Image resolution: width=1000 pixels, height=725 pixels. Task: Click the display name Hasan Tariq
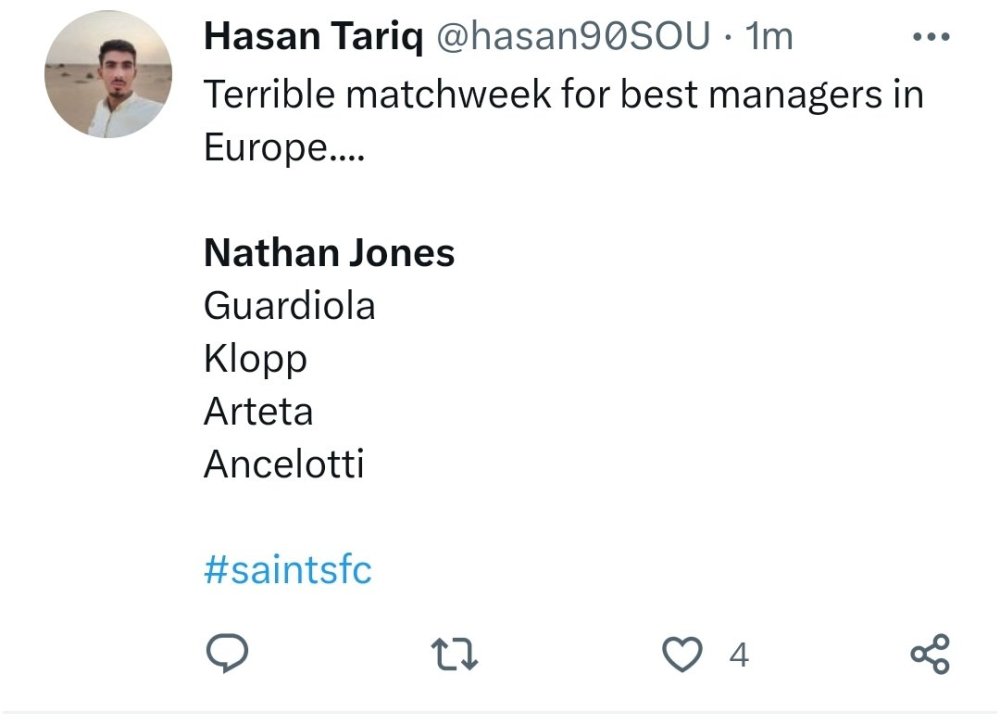[x=312, y=37]
